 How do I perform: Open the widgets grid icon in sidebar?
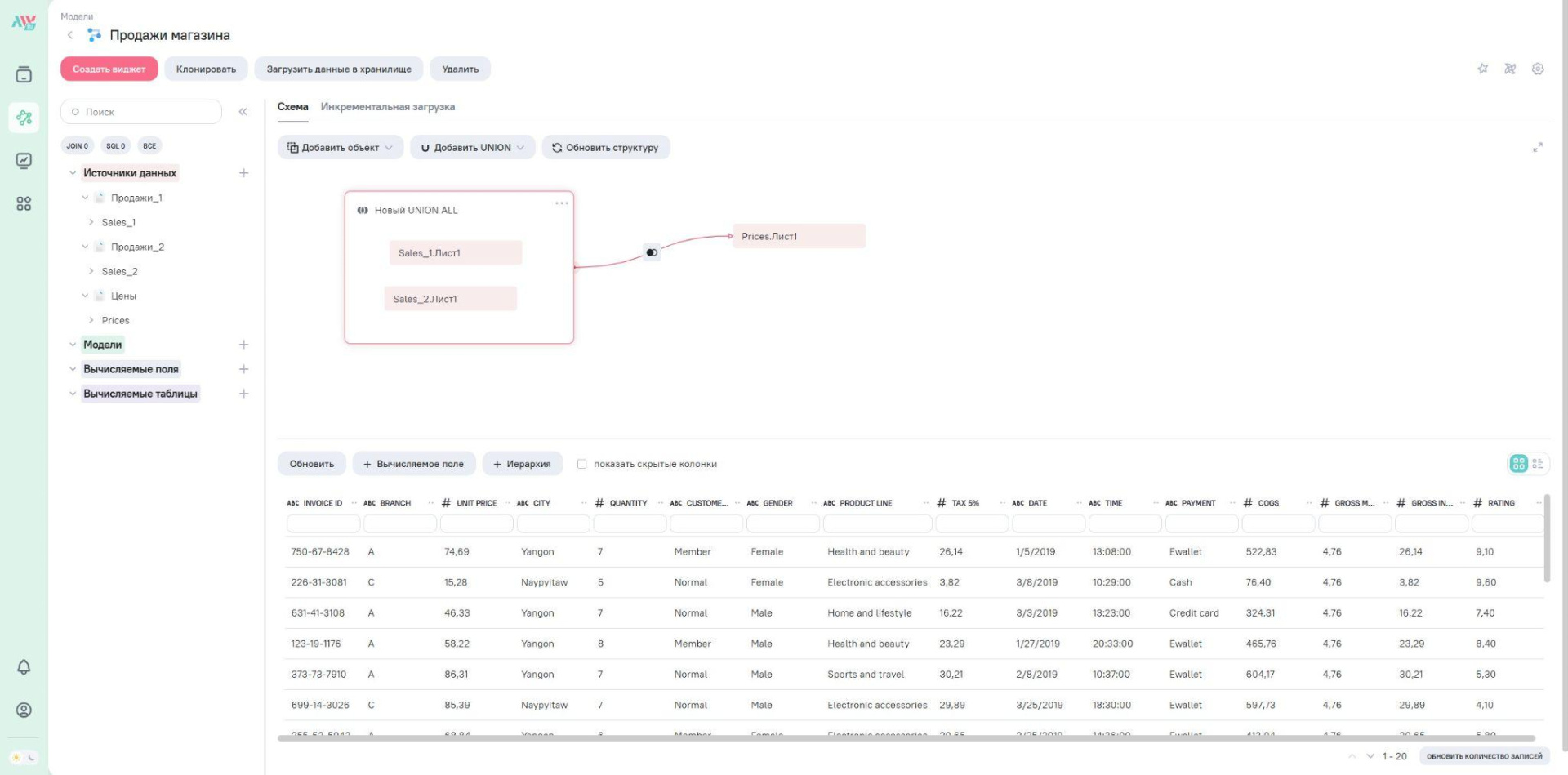[x=24, y=203]
